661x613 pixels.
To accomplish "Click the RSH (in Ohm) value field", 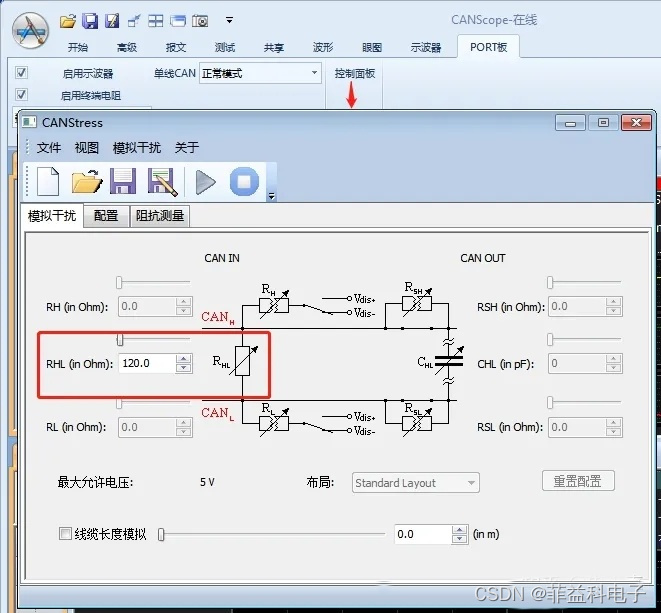I will point(578,306).
